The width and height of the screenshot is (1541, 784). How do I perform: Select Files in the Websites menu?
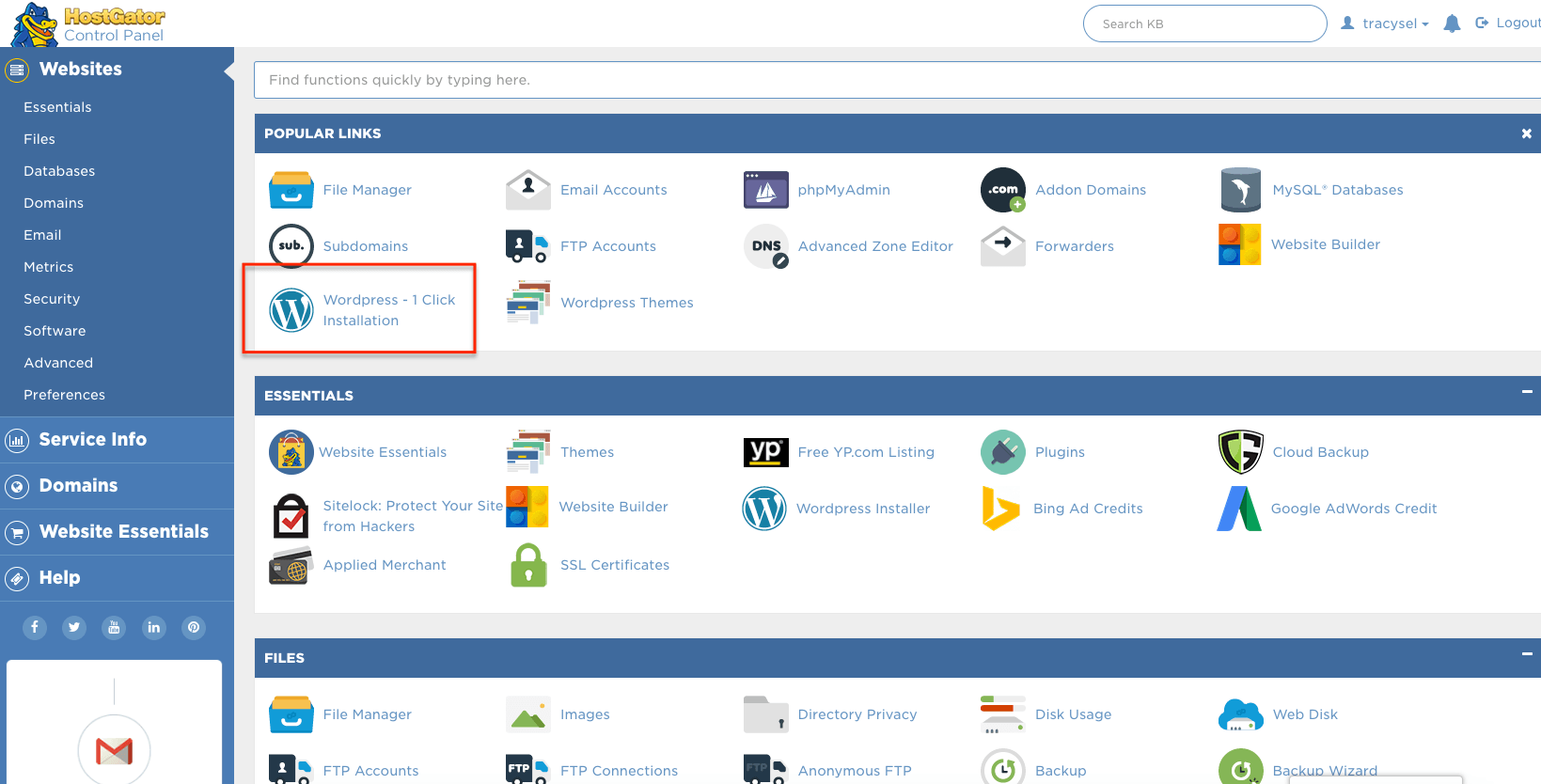(x=39, y=139)
